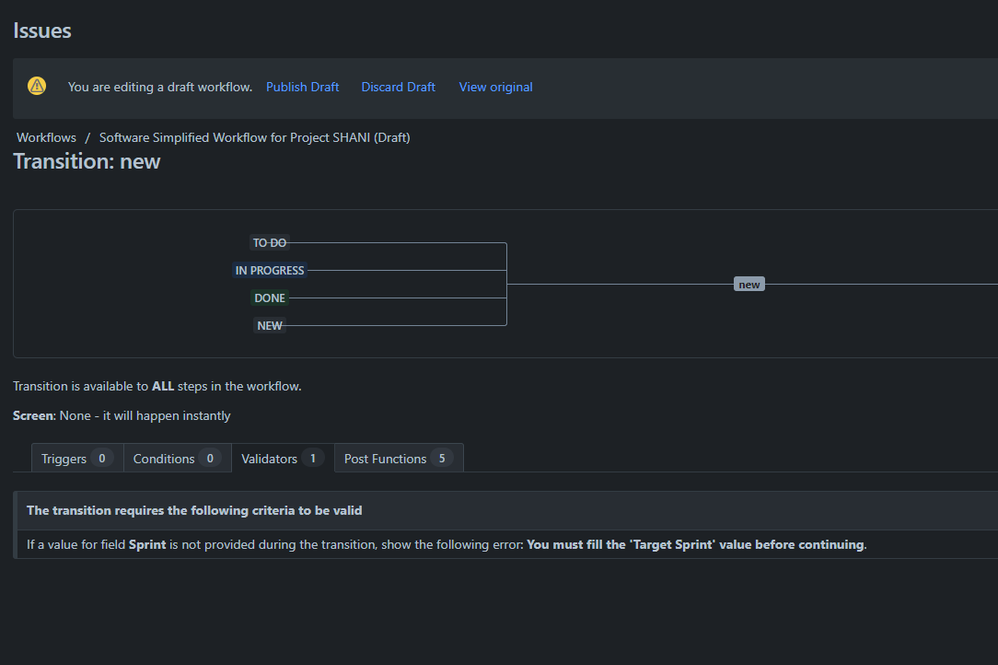
Task: Click the DONE step in the workflow diagram
Action: pos(269,297)
